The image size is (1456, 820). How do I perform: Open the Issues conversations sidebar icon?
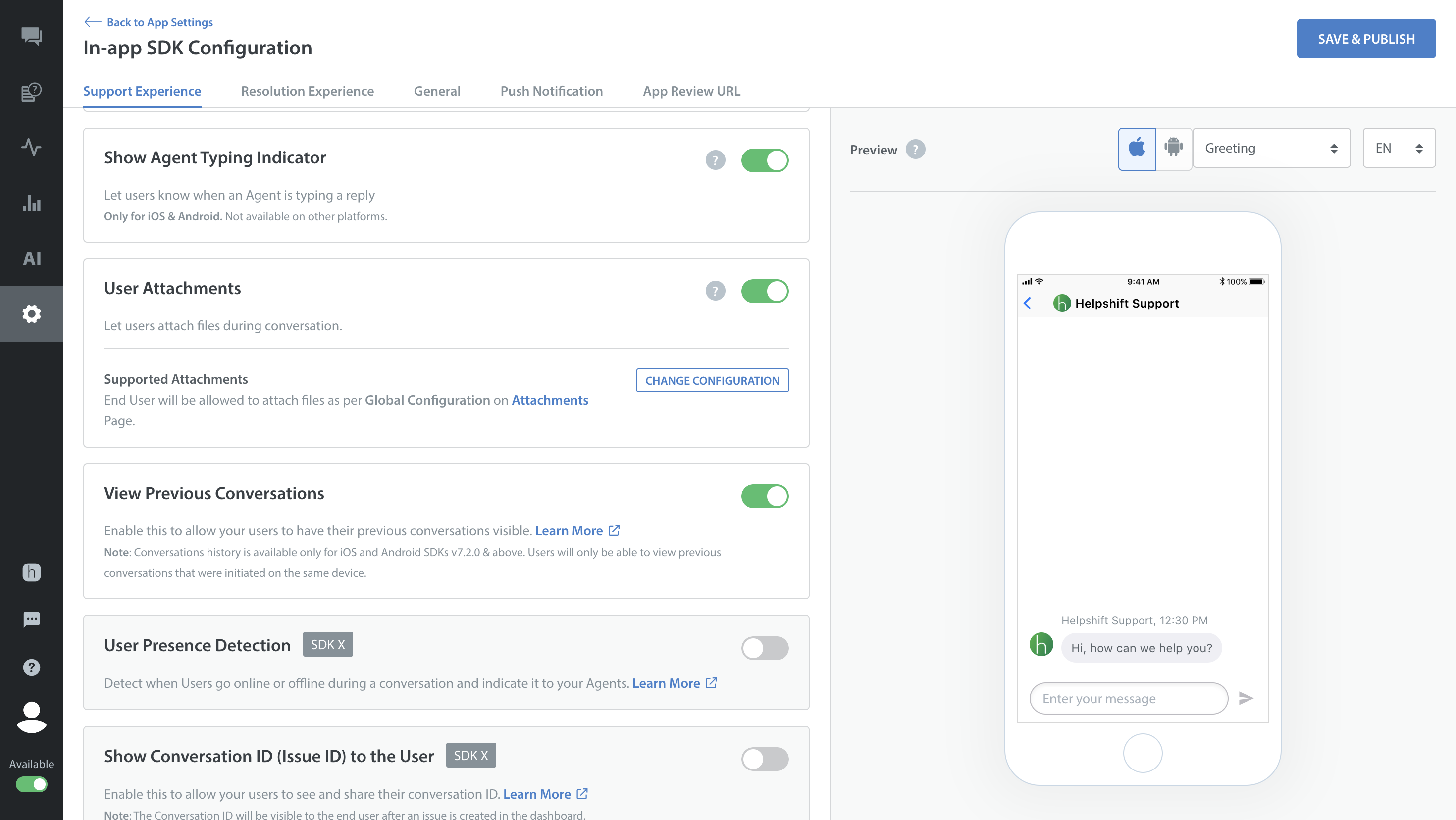pyautogui.click(x=32, y=36)
